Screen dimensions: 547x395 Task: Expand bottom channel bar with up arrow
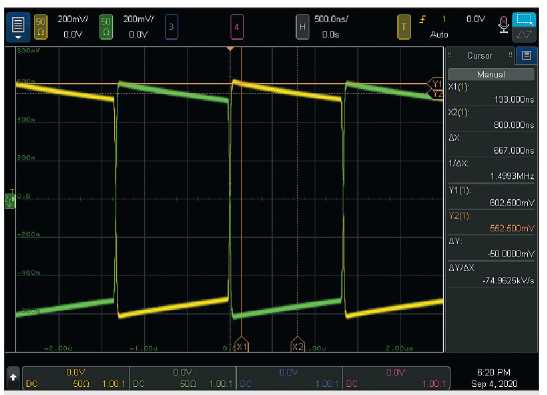click(x=13, y=377)
